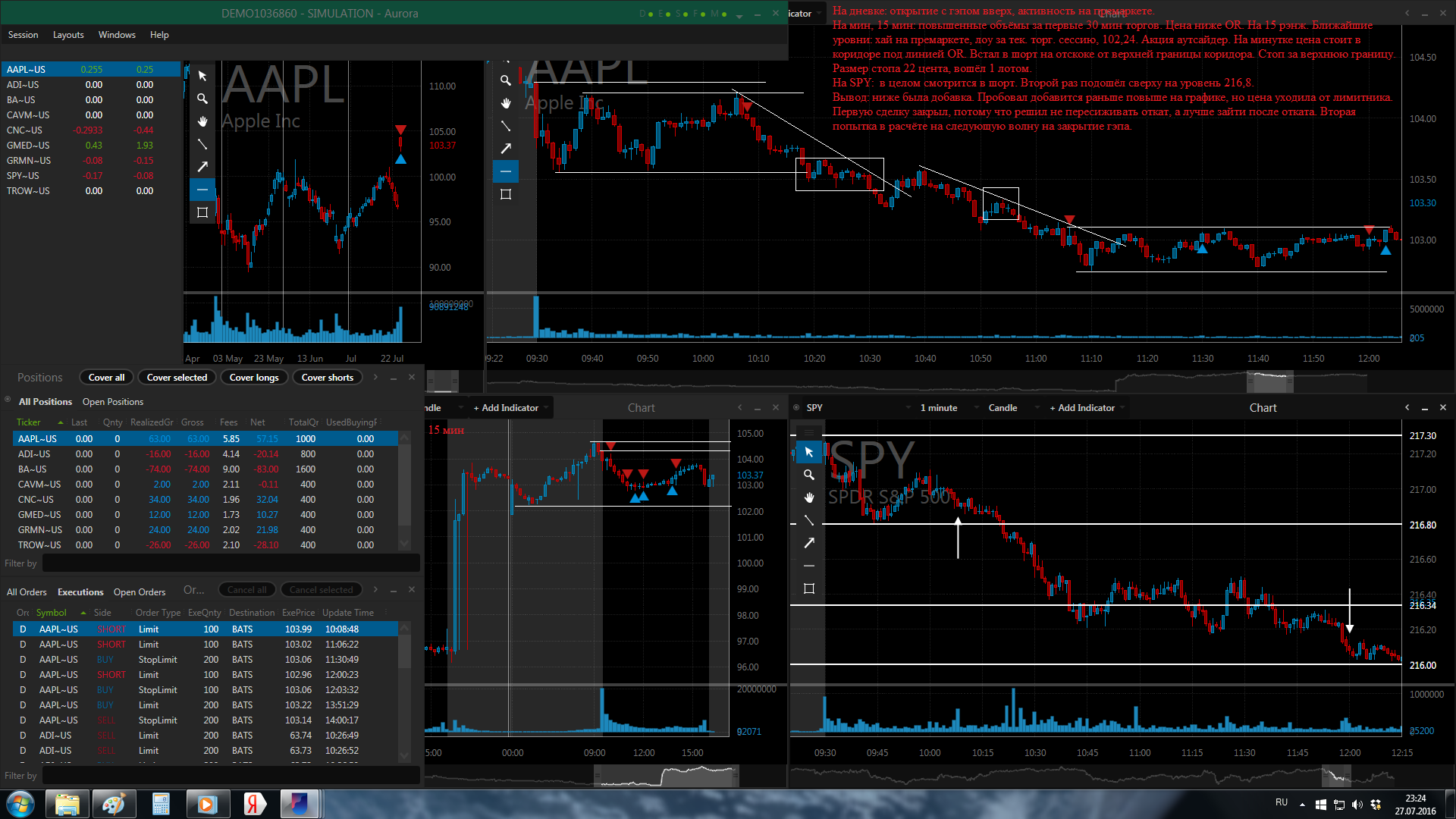Viewport: 1456px width, 819px height.
Task: Select the arrow drawing tool in the SPY chart
Action: coord(809,543)
